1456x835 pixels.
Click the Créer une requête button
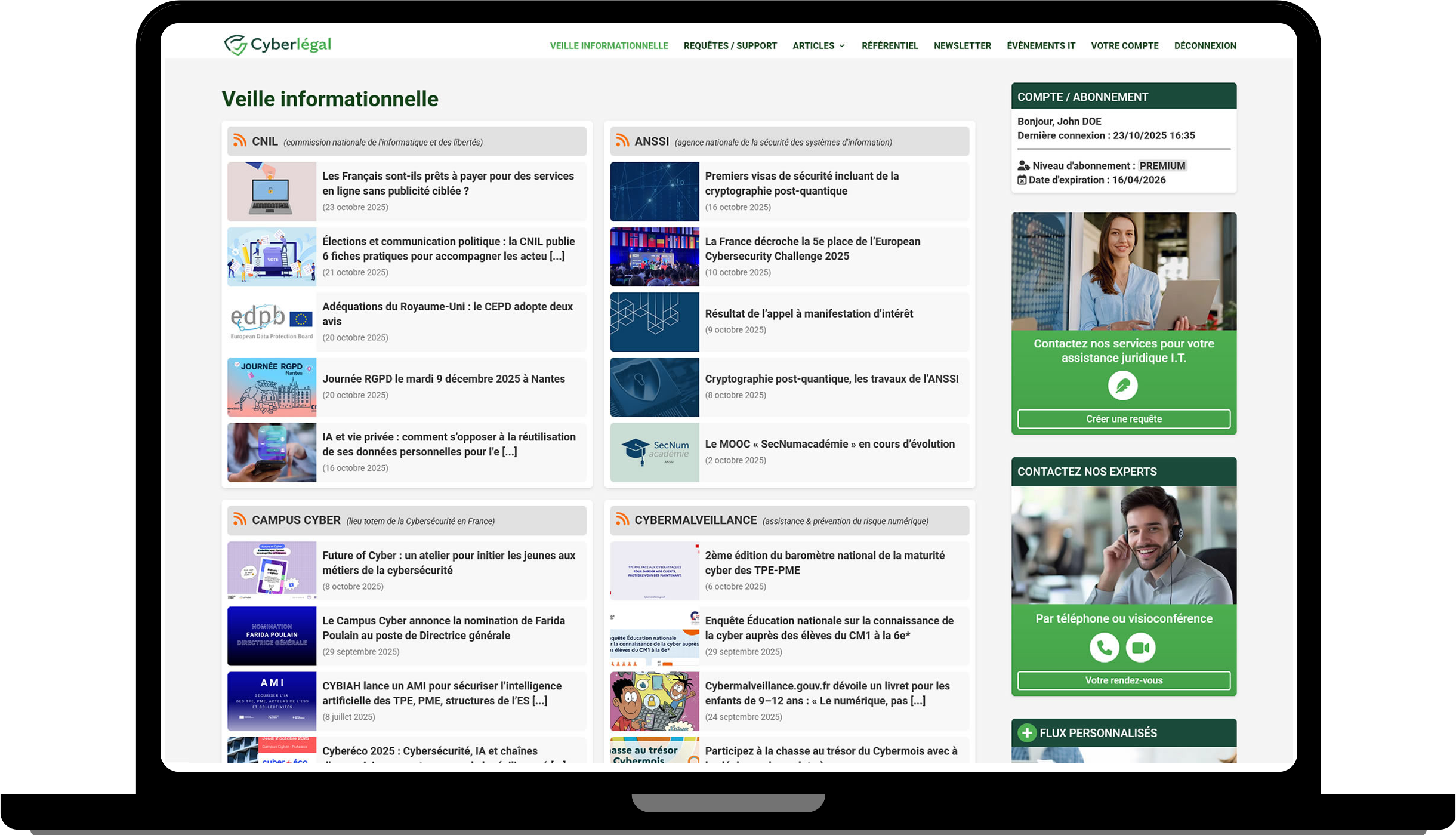[1124, 419]
